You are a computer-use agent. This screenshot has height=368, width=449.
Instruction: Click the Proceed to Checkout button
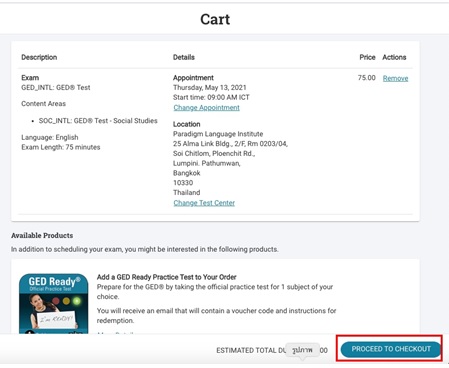391,349
